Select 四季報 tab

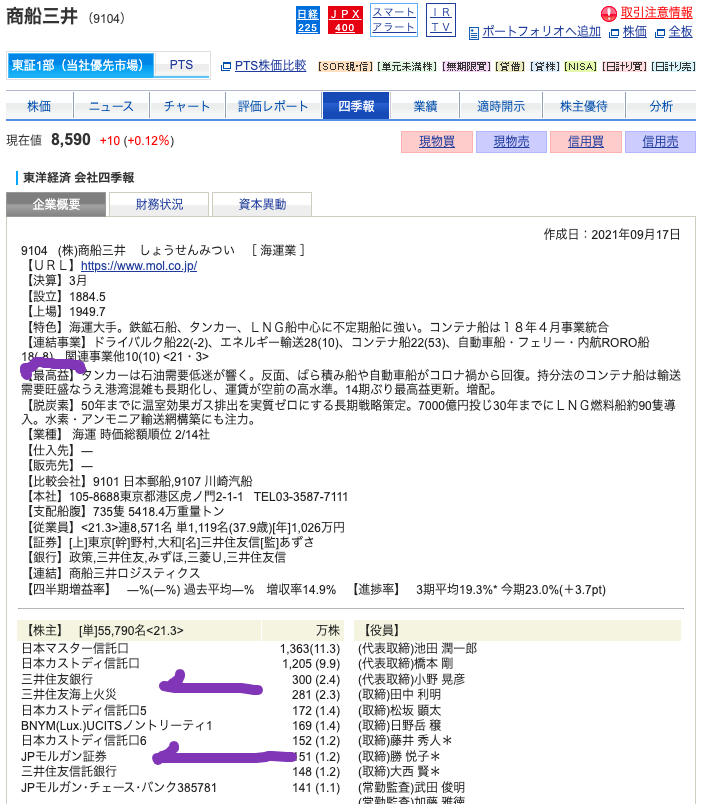coord(356,106)
